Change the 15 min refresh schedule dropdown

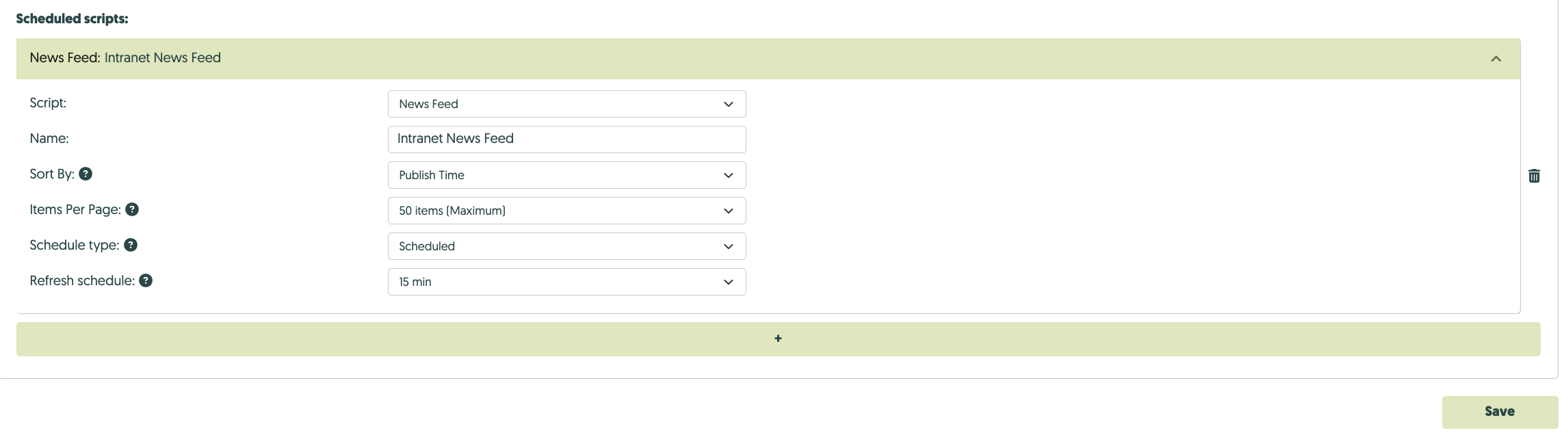click(x=566, y=282)
